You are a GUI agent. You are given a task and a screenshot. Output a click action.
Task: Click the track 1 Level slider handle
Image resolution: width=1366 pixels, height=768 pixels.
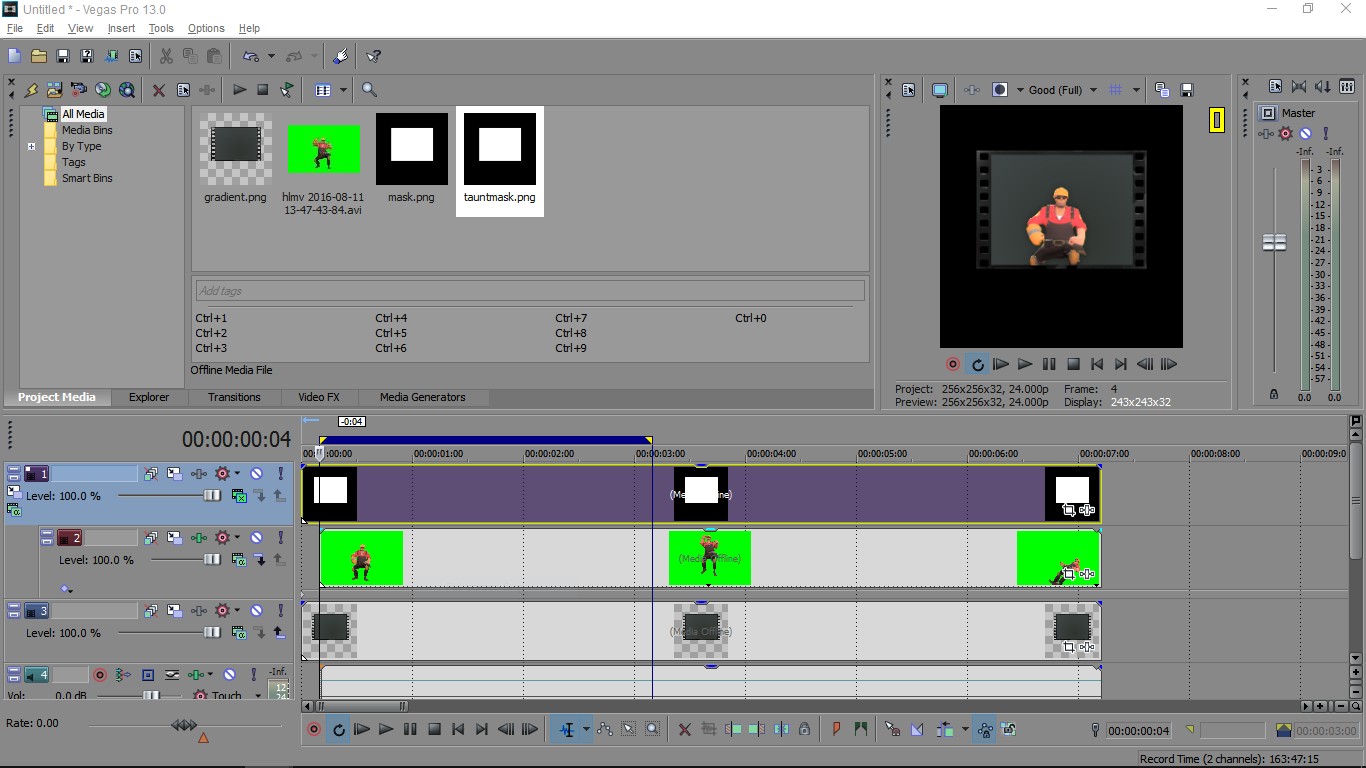coord(212,496)
